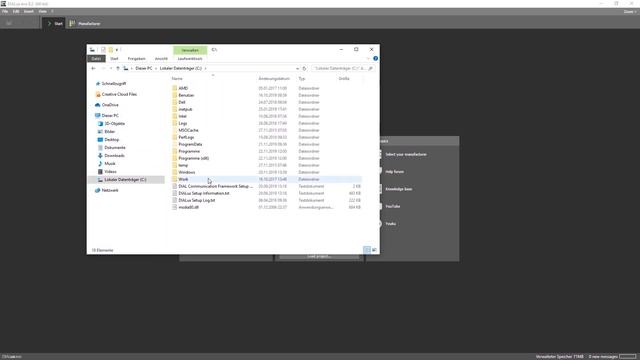Select the Work folder
This screenshot has height=360, width=640.
183,179
